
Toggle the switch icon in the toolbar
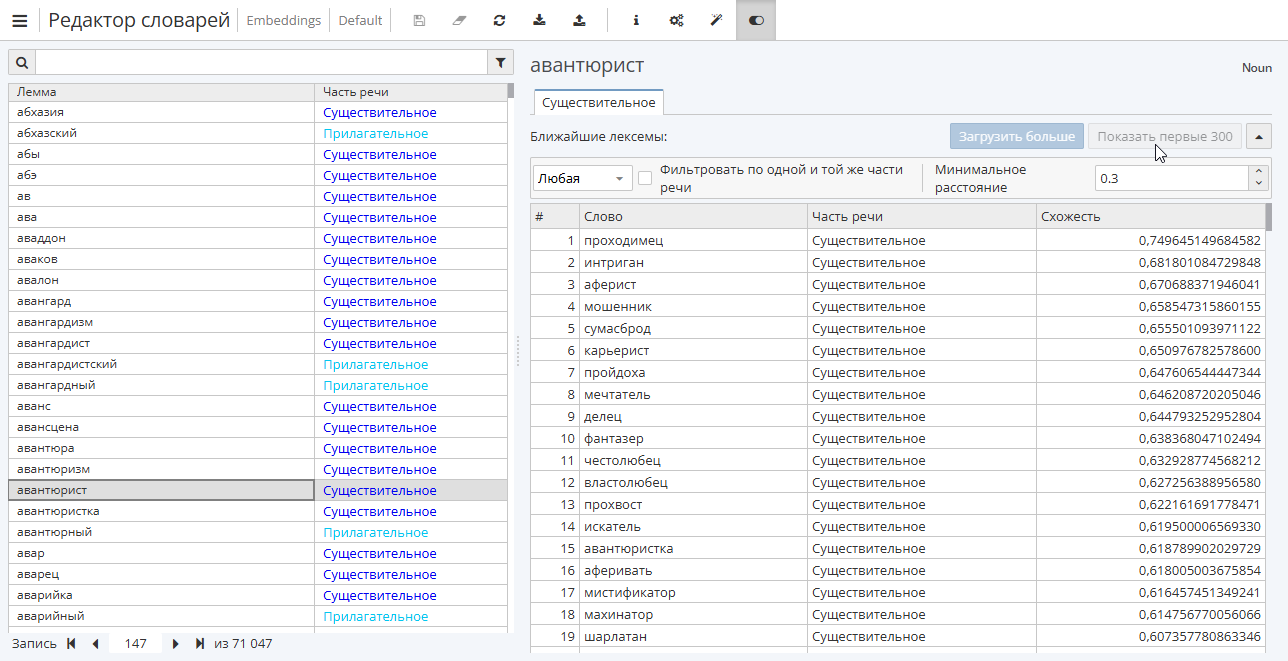756,20
